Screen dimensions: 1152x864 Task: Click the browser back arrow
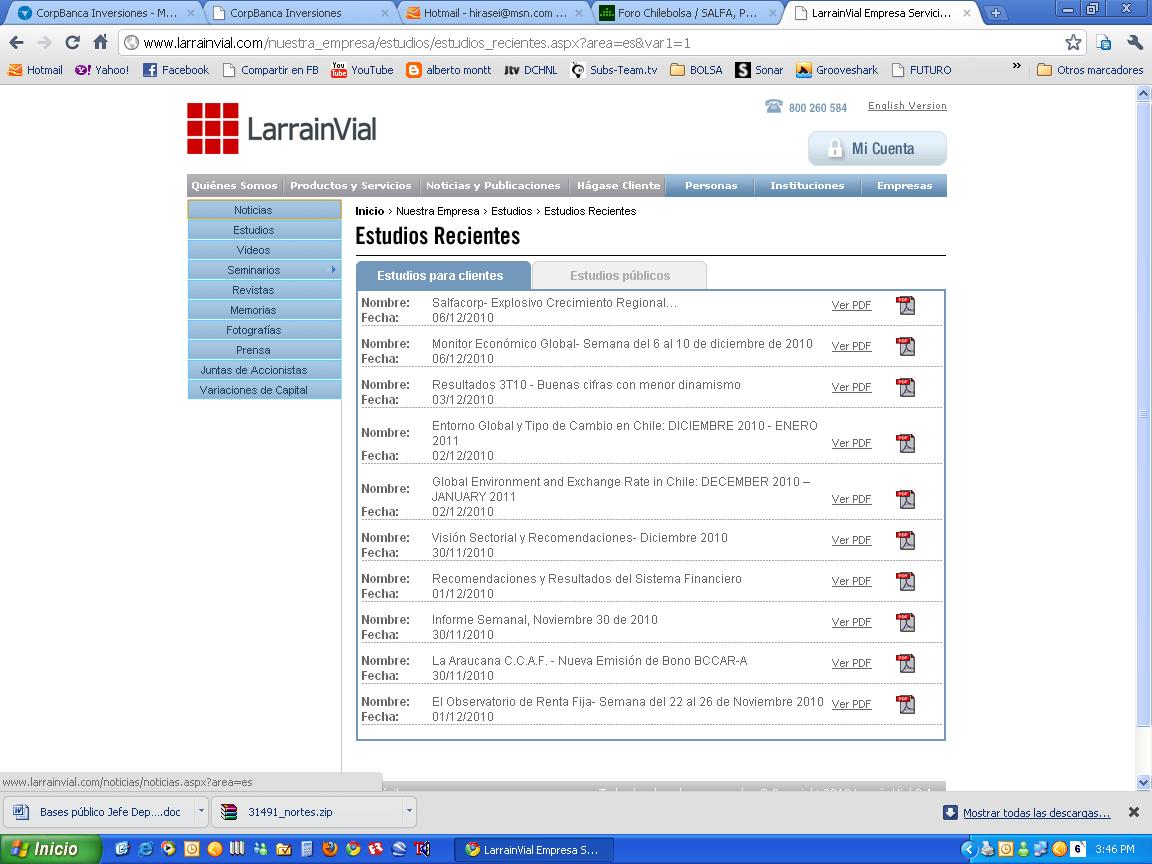16,43
